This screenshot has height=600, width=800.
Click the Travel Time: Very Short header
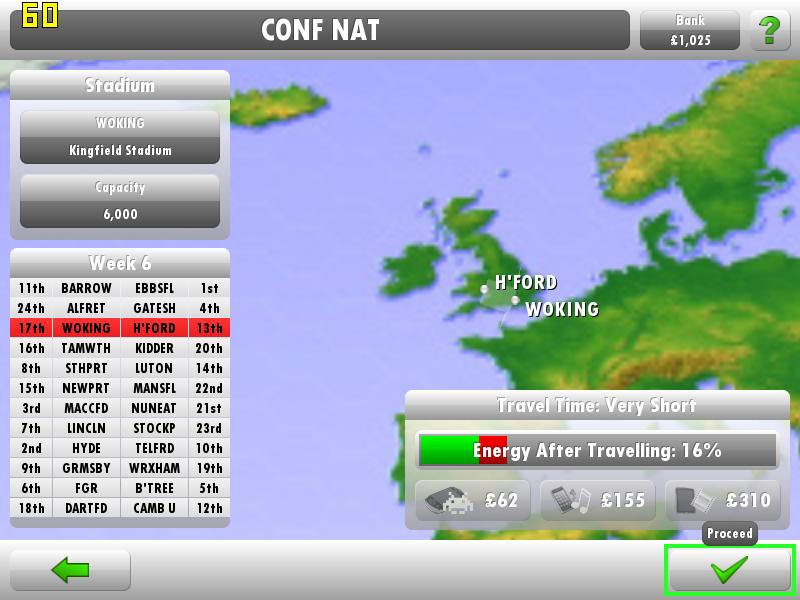coord(597,406)
